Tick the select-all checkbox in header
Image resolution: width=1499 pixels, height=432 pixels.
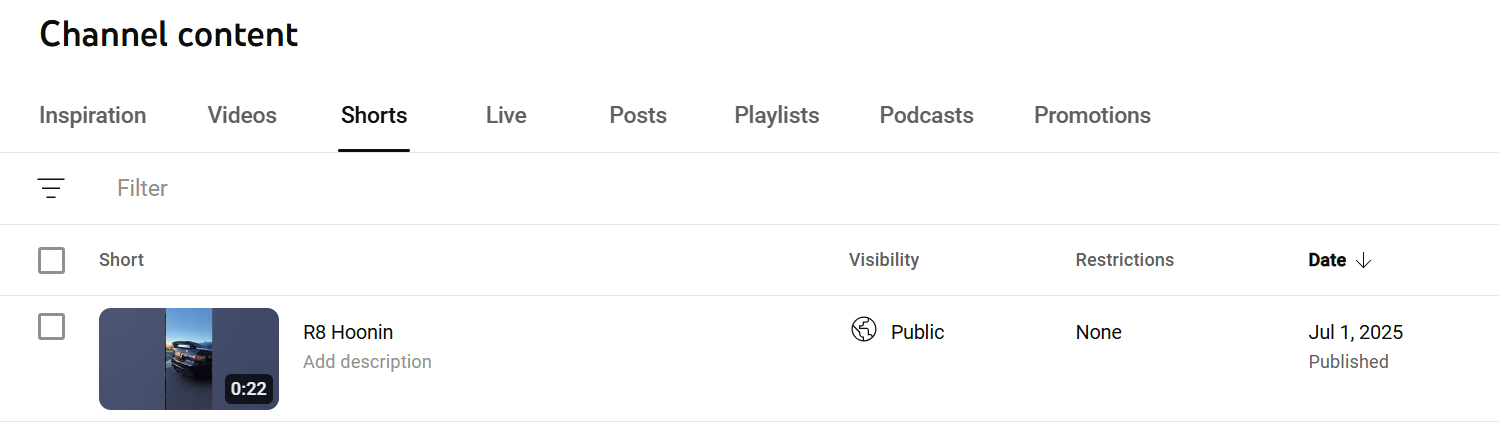coord(51,260)
